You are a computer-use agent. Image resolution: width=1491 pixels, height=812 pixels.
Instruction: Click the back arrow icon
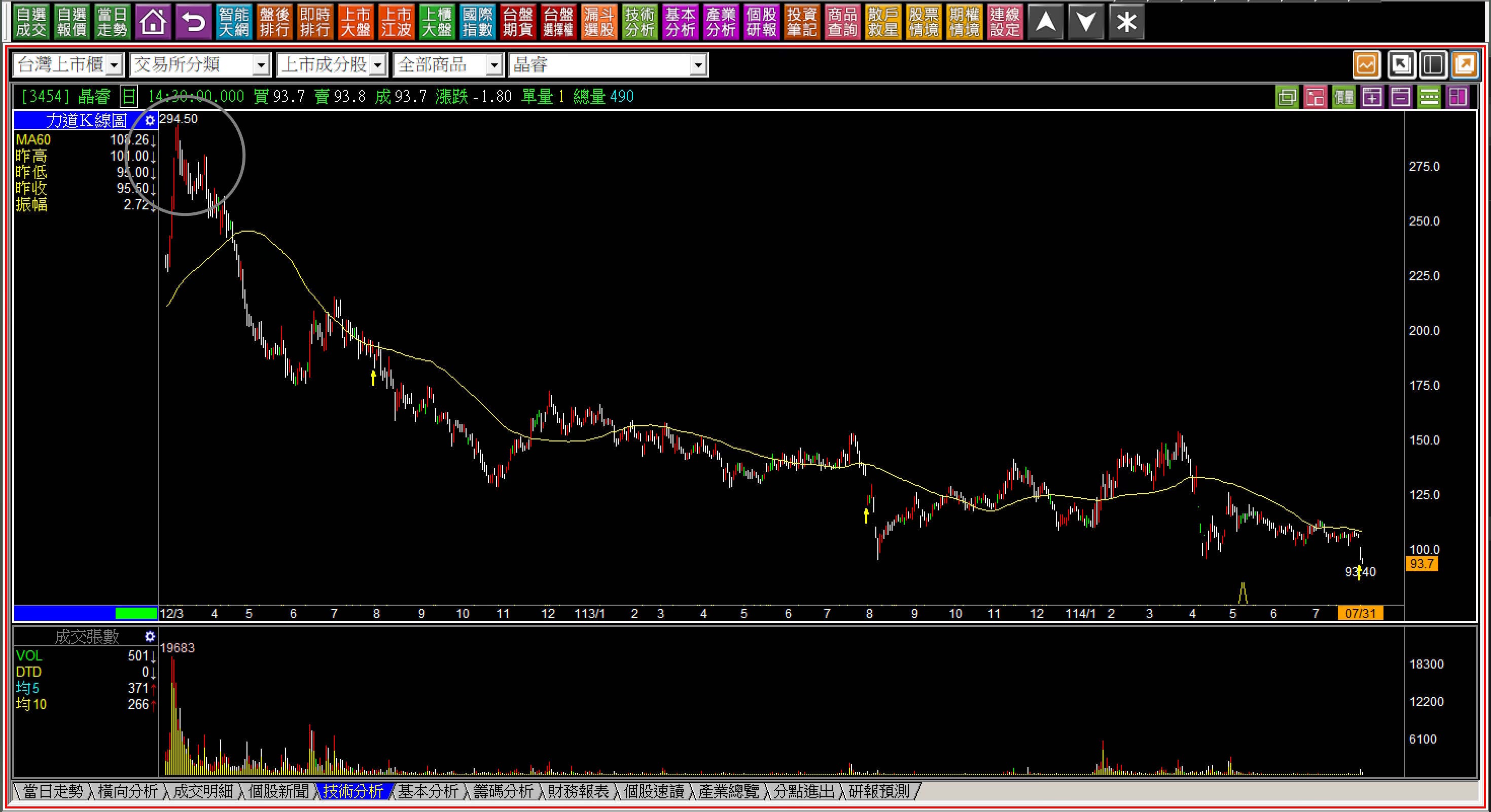click(x=193, y=22)
